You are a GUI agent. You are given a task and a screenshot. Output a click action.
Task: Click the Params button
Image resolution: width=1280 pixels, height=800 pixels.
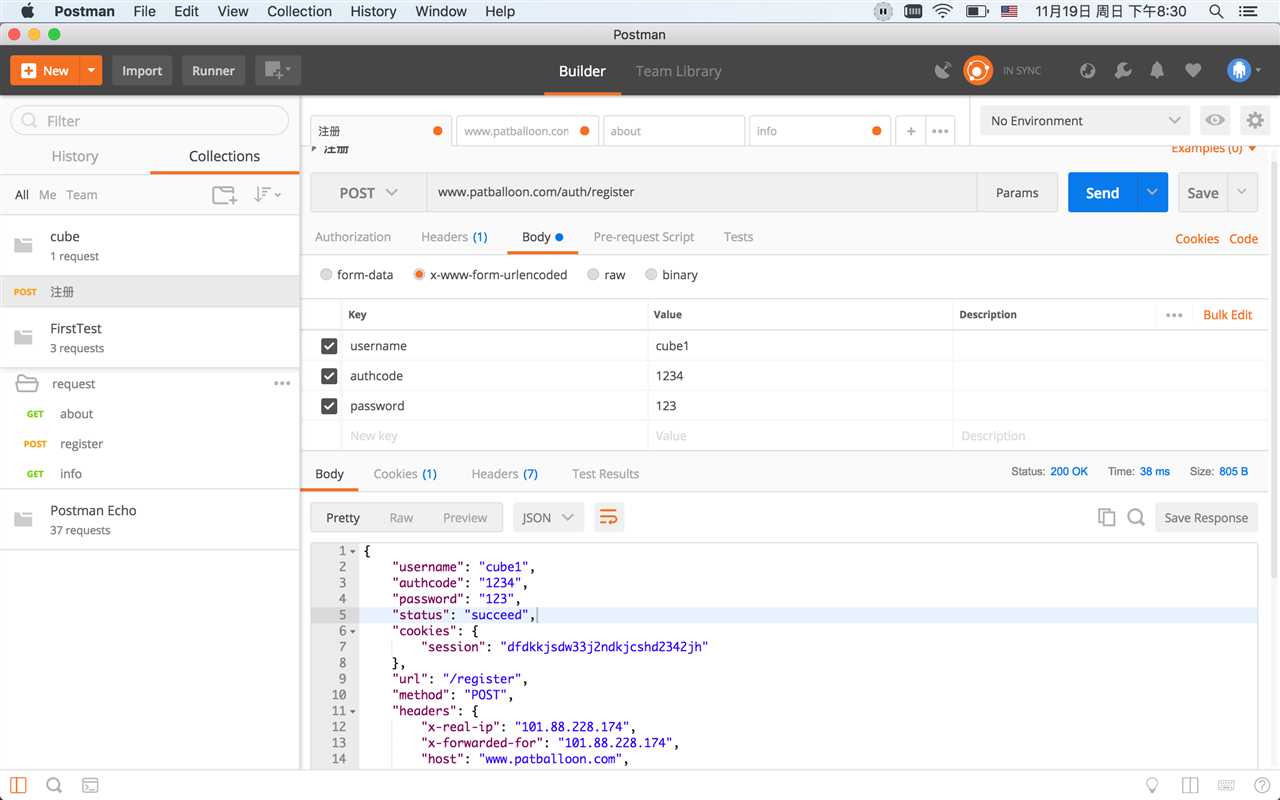[x=1017, y=192]
